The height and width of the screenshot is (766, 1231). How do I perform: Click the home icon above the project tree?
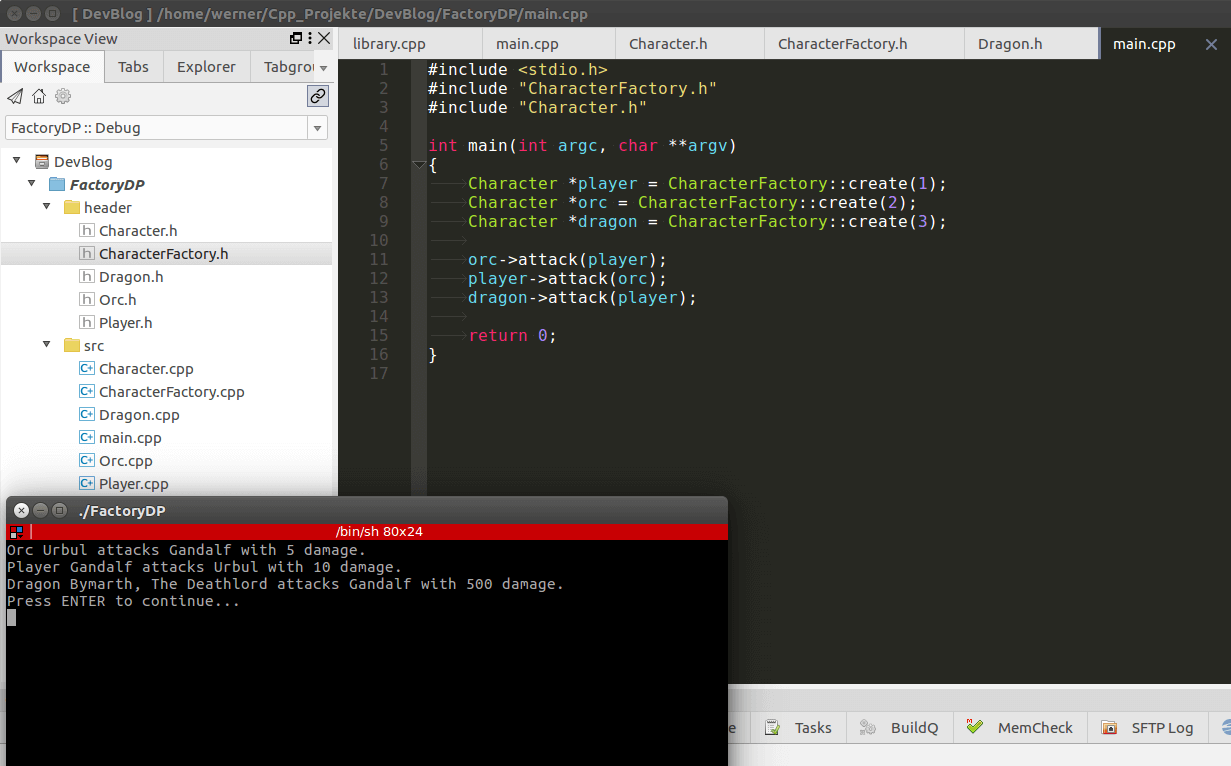pyautogui.click(x=37, y=96)
